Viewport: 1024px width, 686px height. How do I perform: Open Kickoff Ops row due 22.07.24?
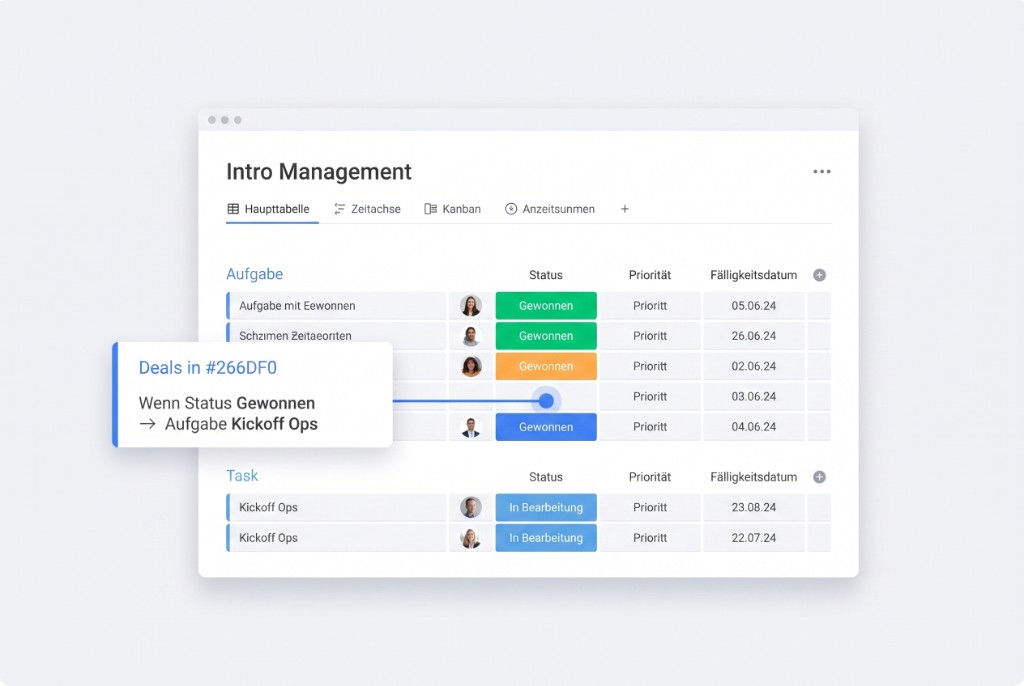(336, 538)
